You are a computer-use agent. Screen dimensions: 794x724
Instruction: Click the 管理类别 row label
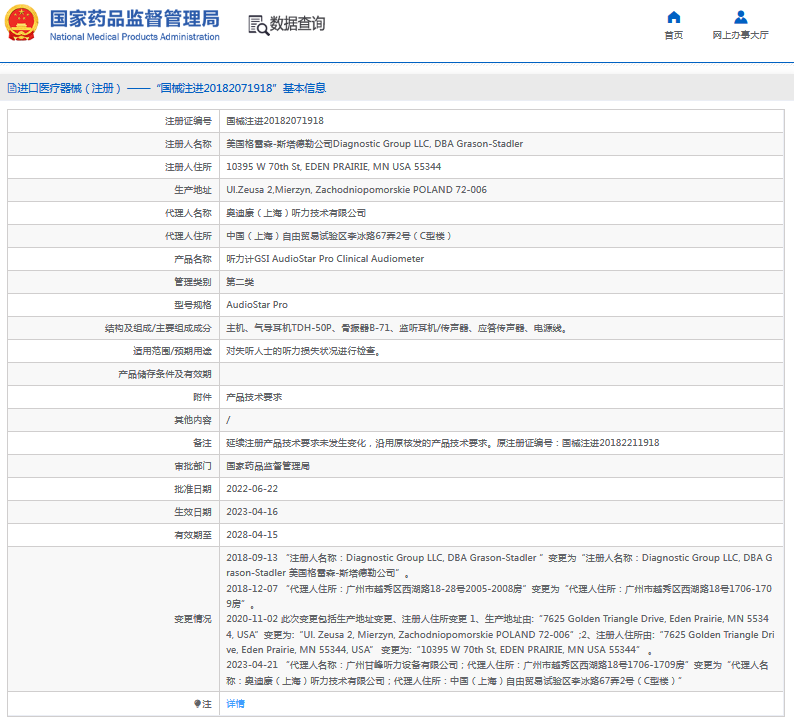point(193,282)
